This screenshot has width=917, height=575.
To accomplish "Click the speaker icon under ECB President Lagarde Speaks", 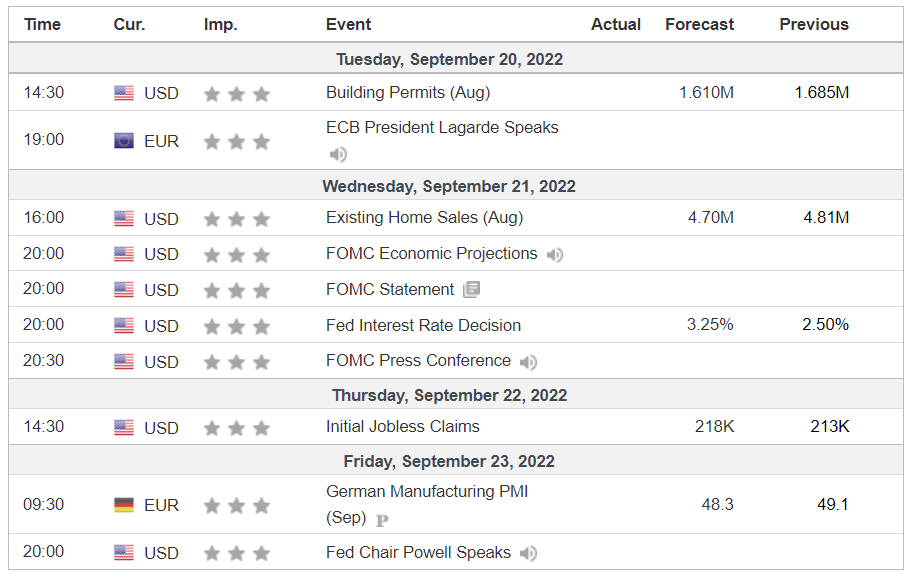I will click(338, 154).
